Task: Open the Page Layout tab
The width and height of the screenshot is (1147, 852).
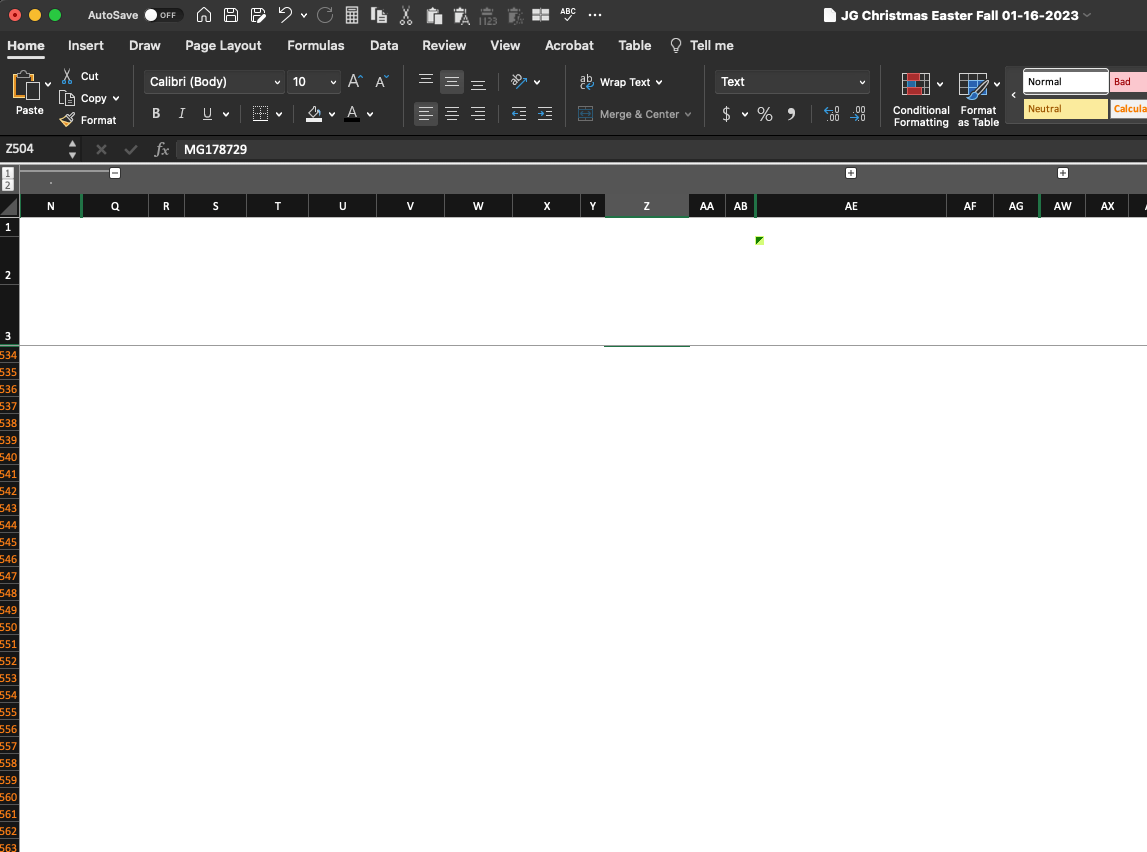Action: click(x=223, y=45)
